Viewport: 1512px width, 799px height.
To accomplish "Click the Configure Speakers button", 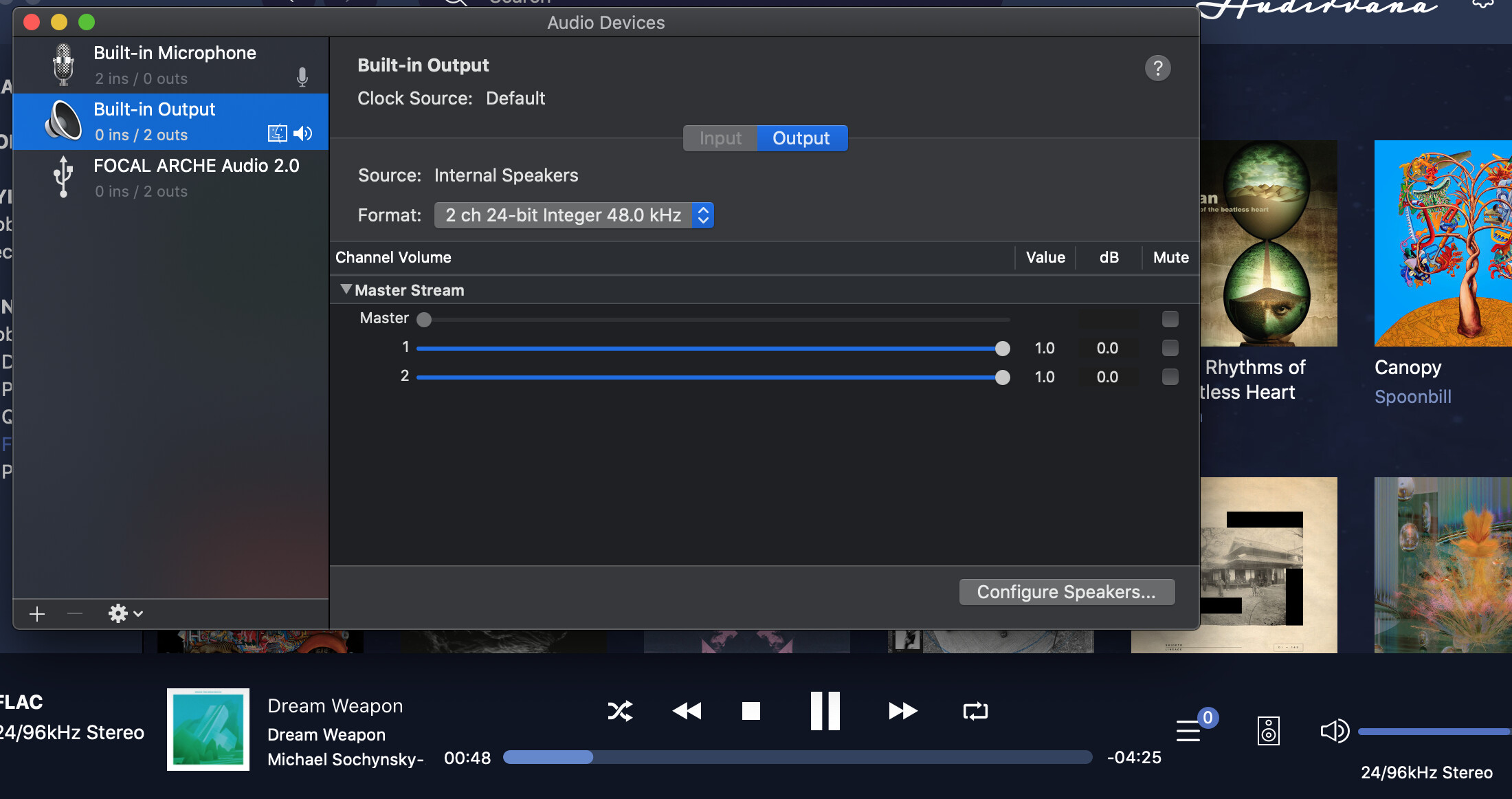I will [1066, 591].
